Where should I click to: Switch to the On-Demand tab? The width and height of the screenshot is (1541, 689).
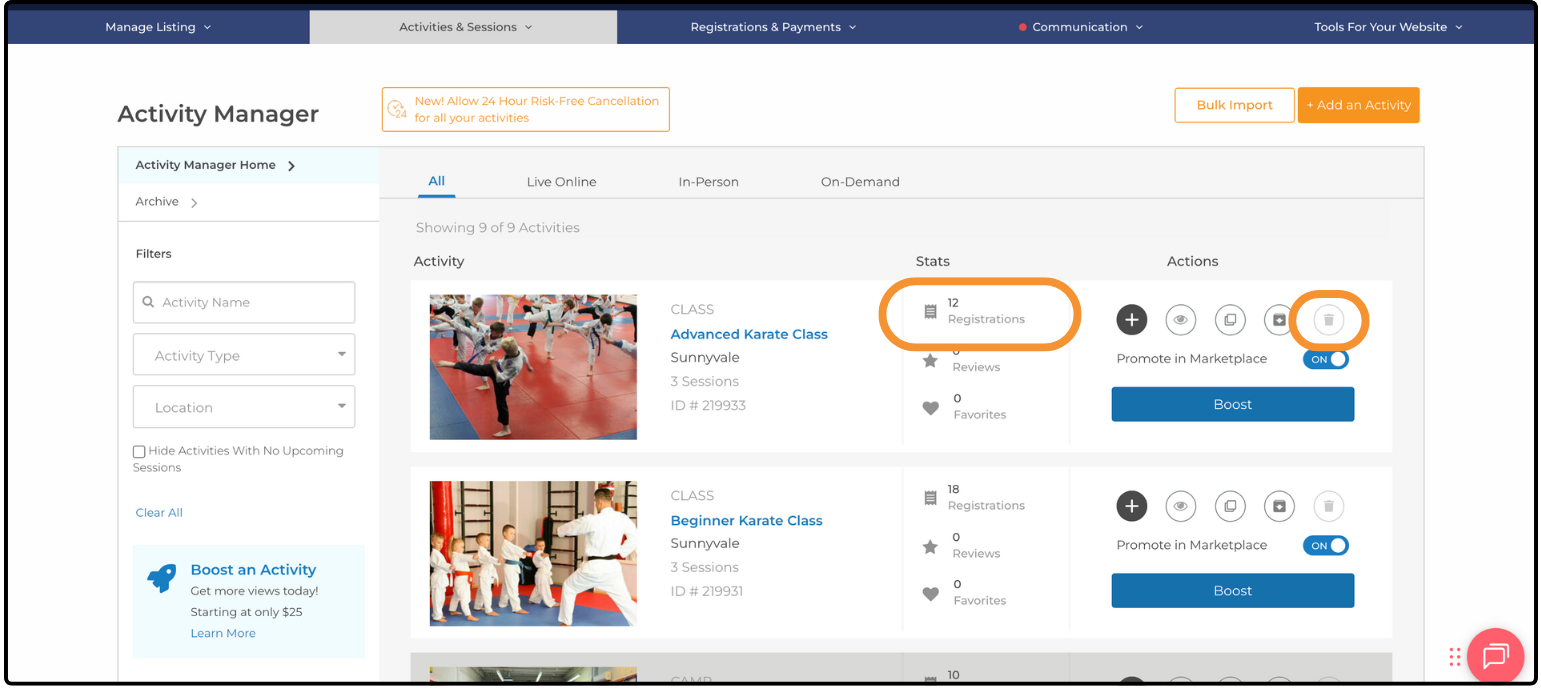coord(860,182)
